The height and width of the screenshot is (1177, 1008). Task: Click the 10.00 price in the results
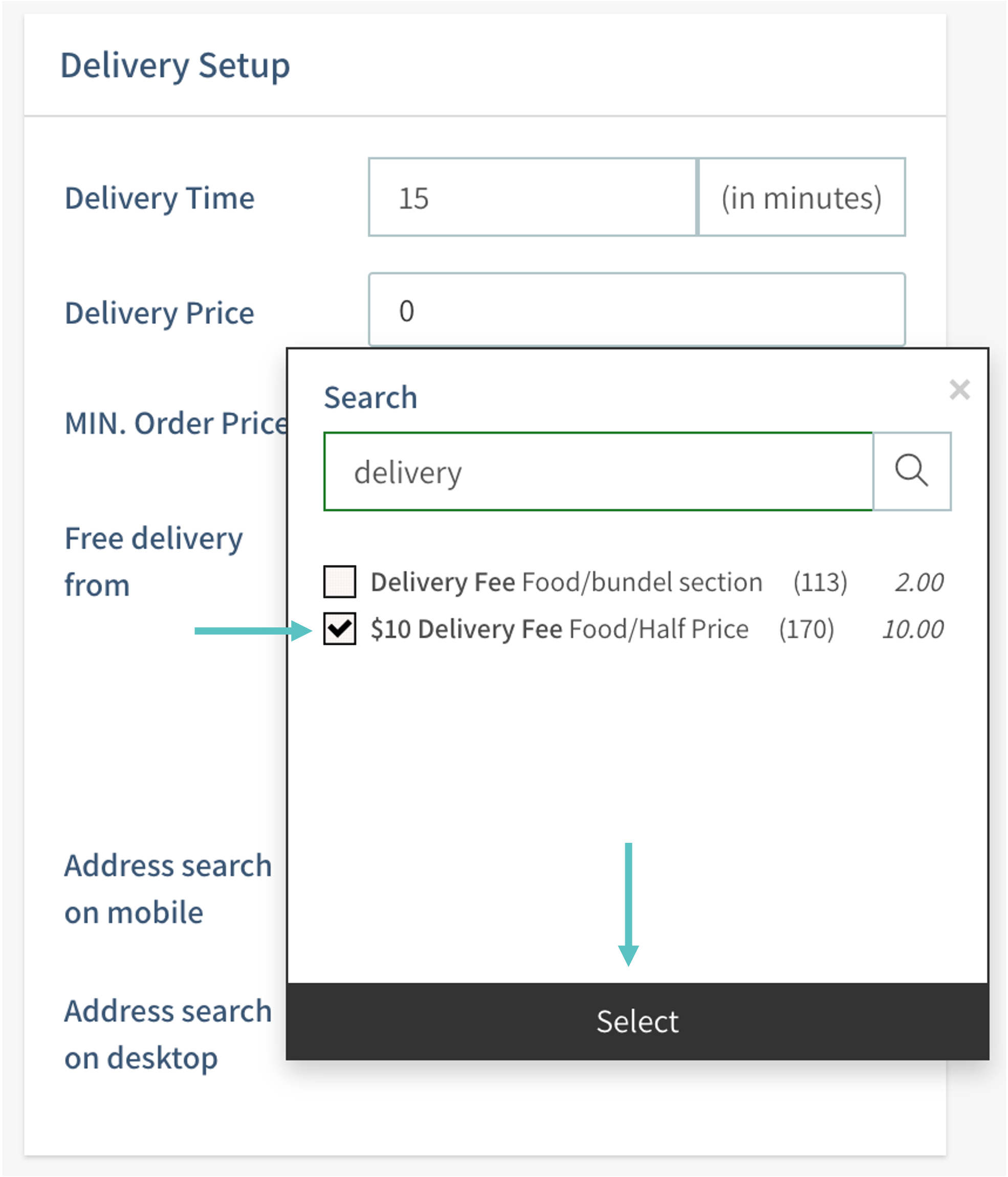912,629
